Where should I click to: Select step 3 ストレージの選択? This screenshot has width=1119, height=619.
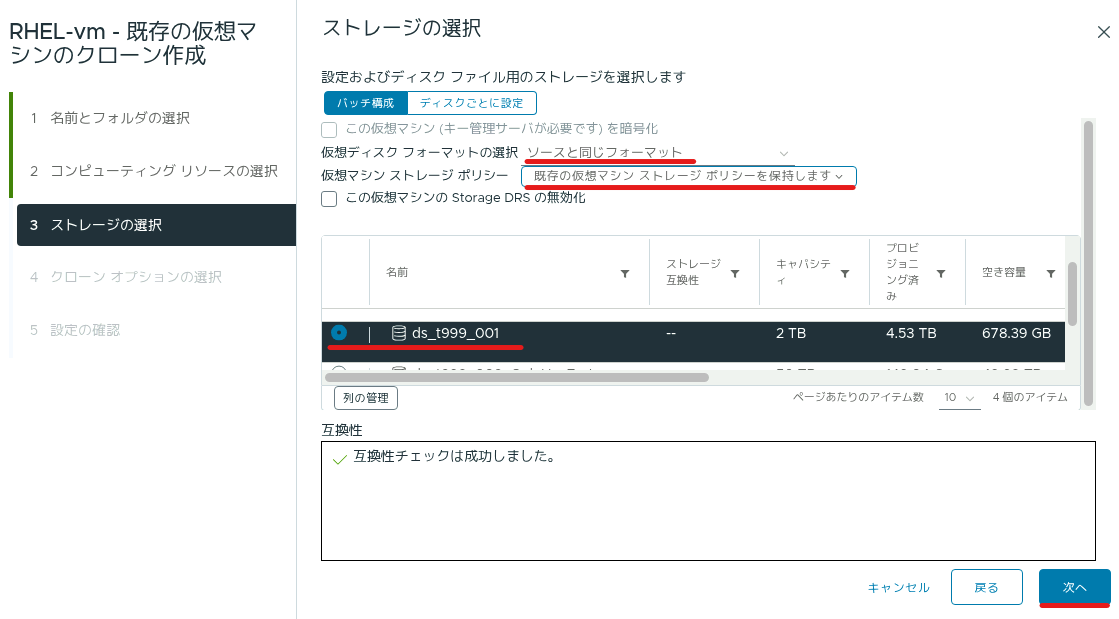click(156, 225)
